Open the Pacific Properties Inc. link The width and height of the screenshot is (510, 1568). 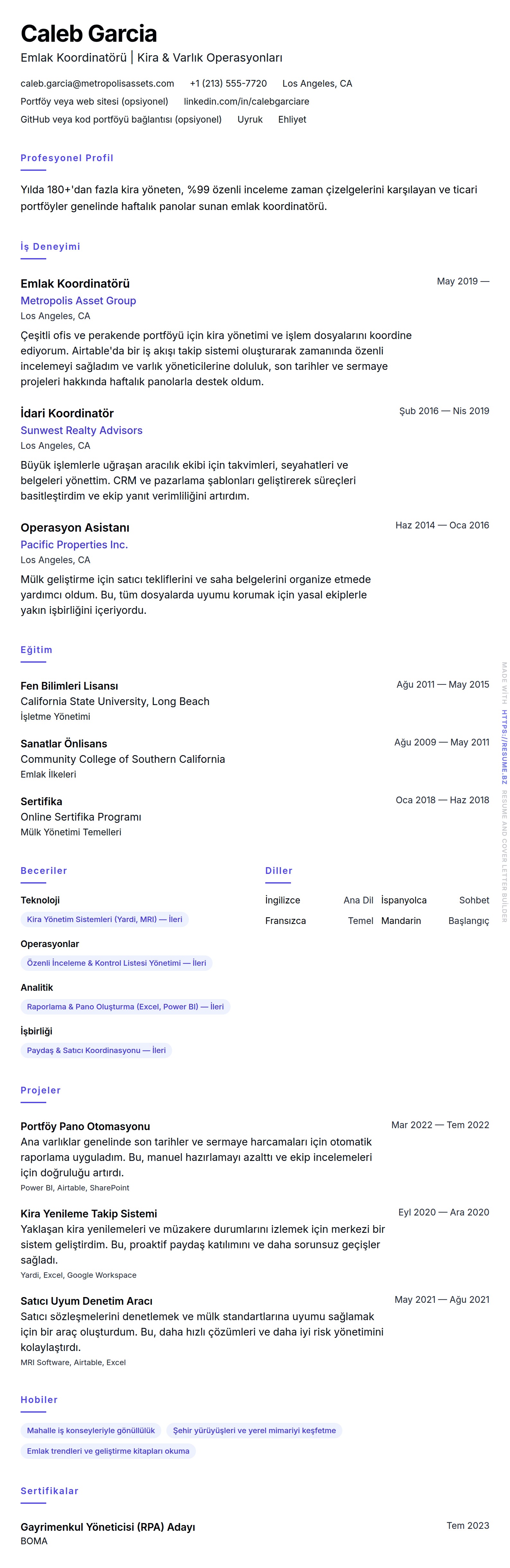click(74, 545)
